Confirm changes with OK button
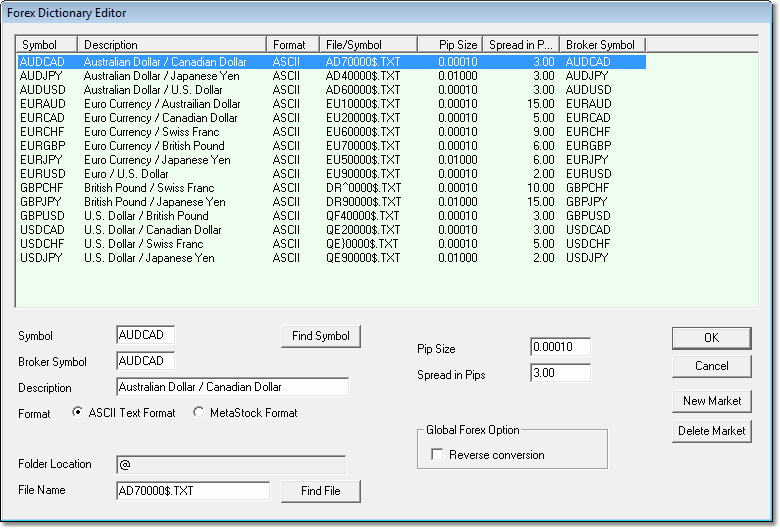The width and height of the screenshot is (780, 529). coord(711,338)
